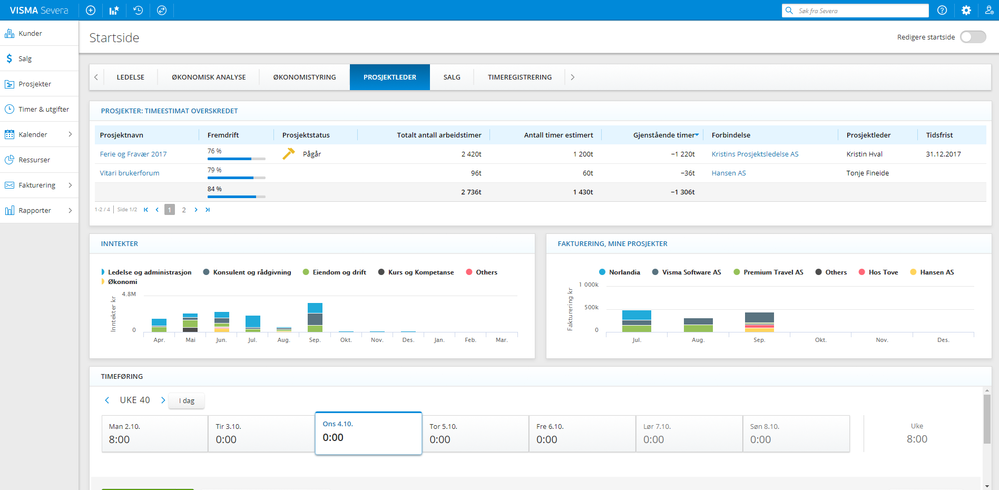
Task: Go to next page of project table
Action: tap(196, 210)
